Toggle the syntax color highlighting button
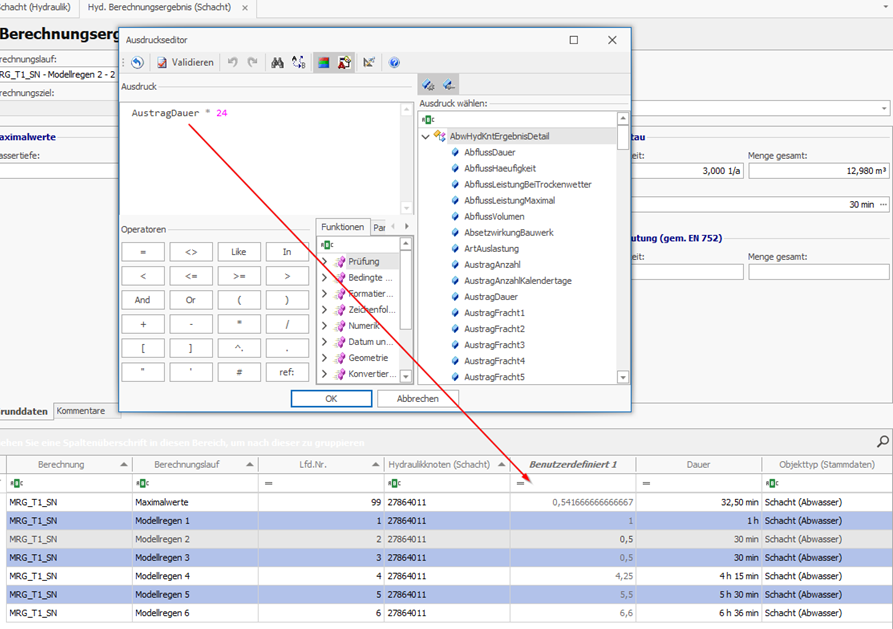This screenshot has height=629, width=893. coord(323,62)
